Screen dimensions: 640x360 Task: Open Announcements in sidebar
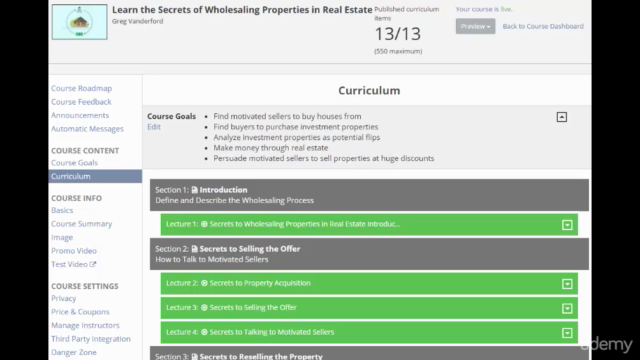coord(80,115)
